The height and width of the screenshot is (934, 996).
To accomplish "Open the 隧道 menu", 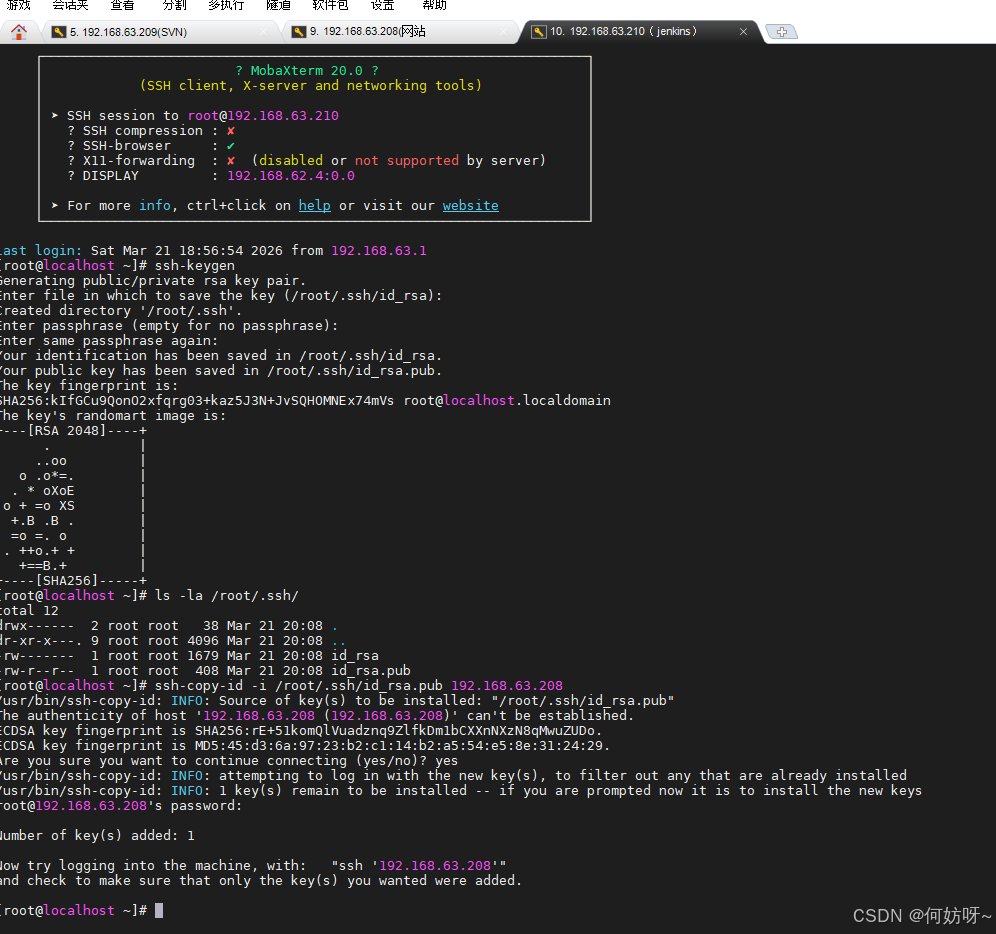I will tap(278, 5).
